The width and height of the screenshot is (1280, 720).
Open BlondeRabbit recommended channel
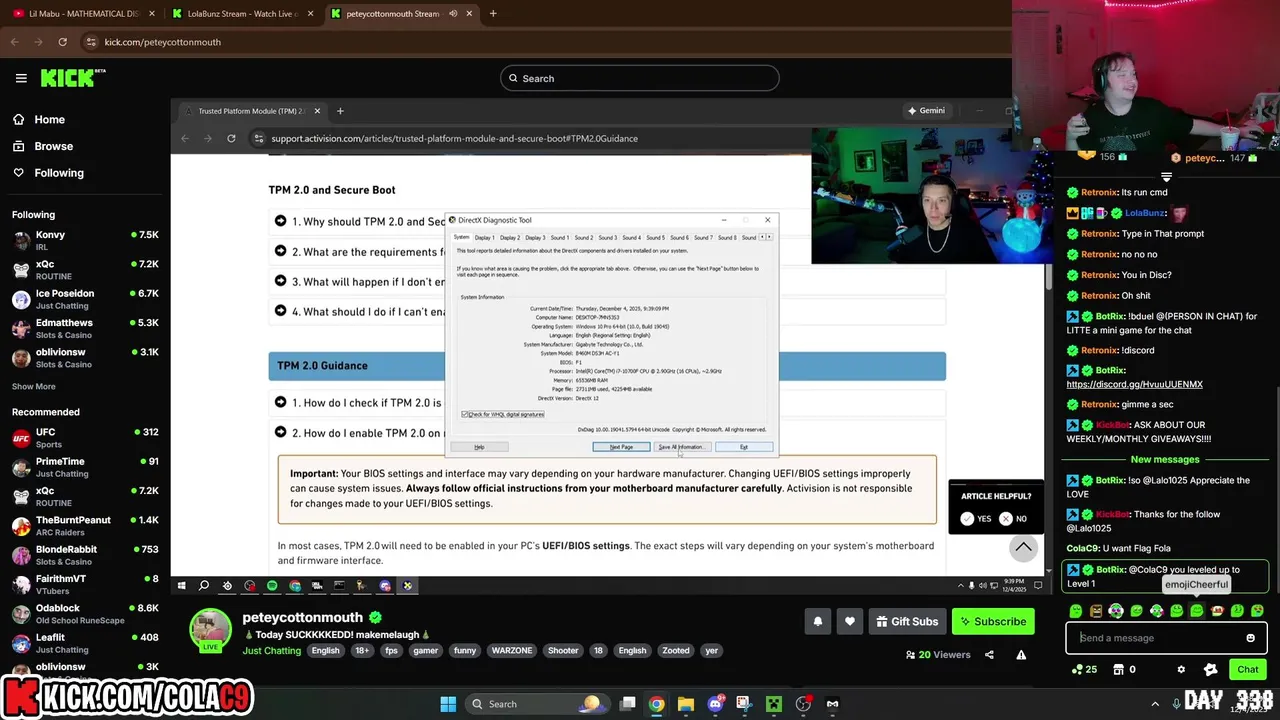pyautogui.click(x=85, y=555)
